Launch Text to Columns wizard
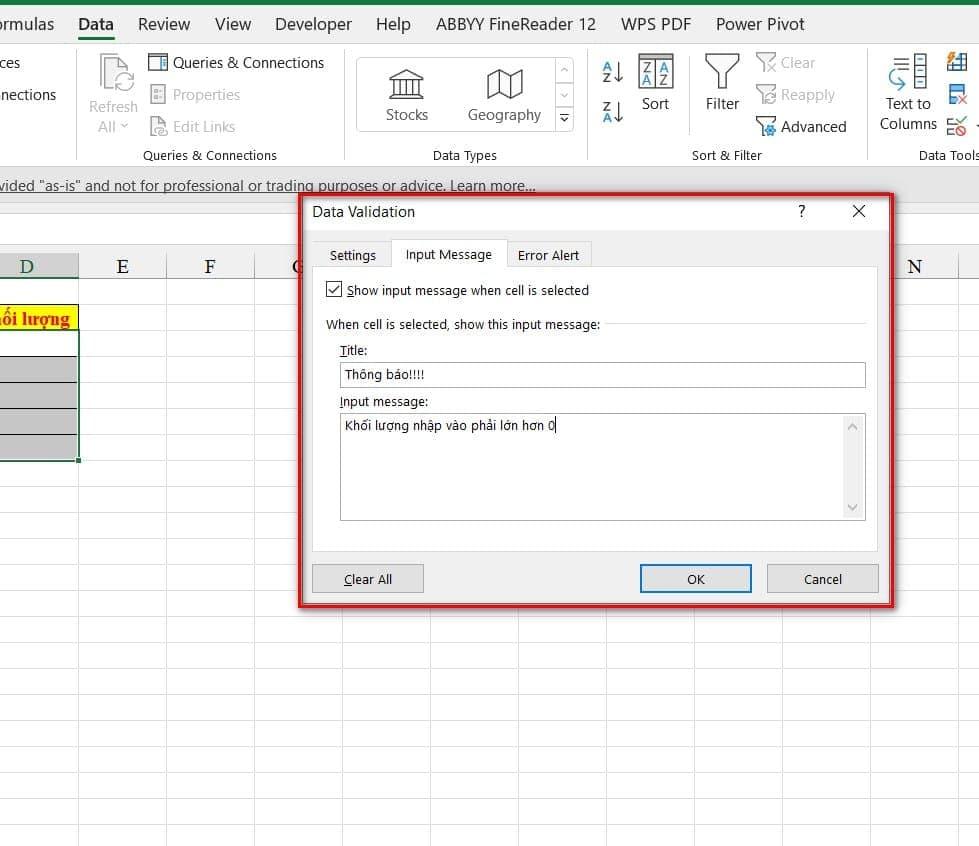Screen dimensions: 979x846 pos(908,93)
